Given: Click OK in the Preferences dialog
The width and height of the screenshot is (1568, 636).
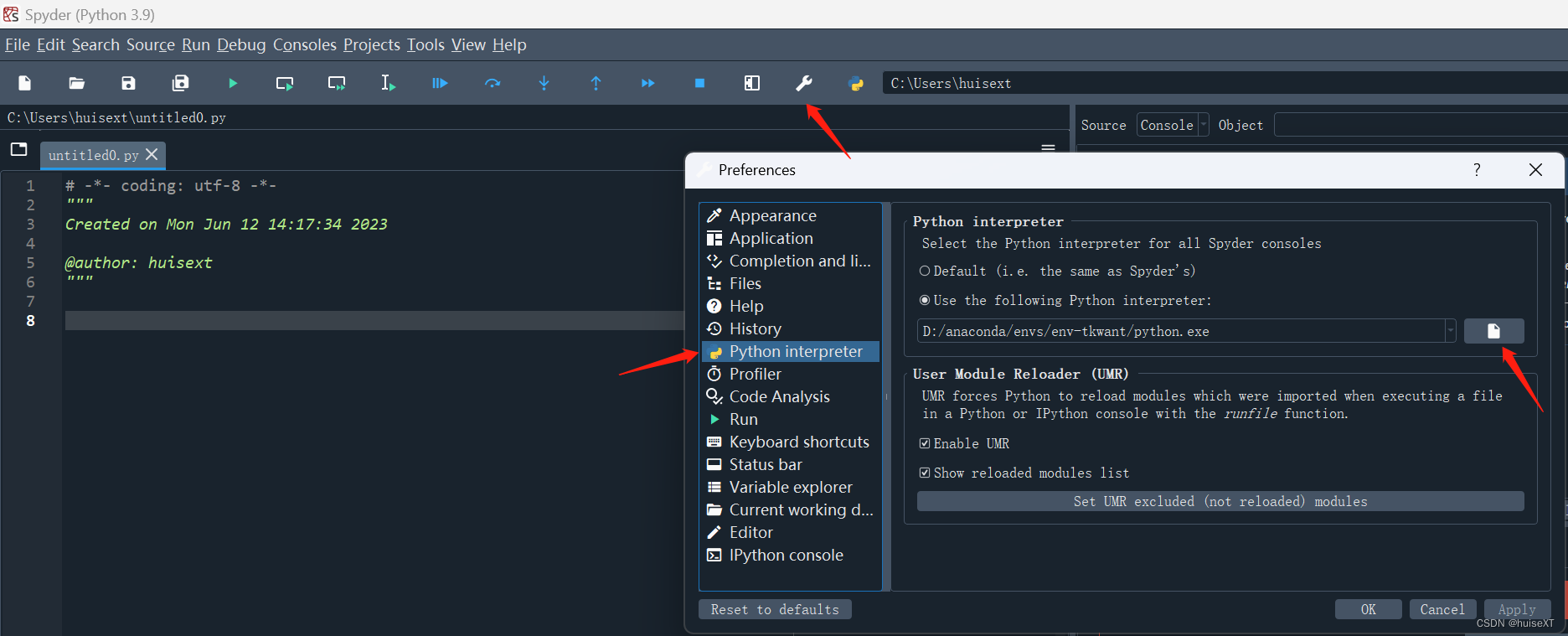Looking at the screenshot, I should 1368,609.
